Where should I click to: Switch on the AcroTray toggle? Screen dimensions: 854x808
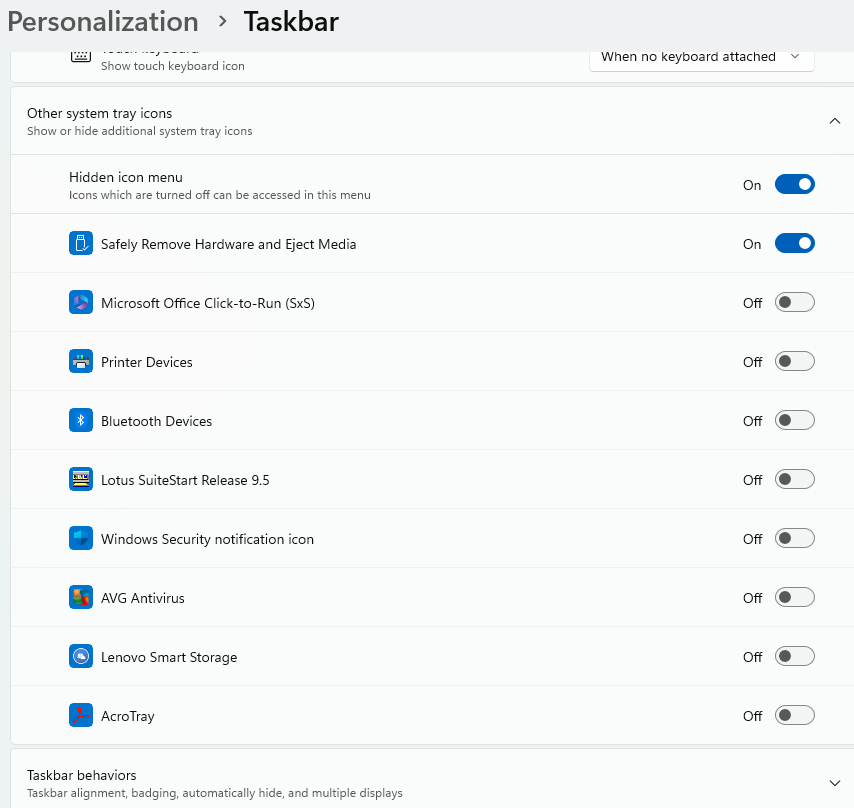[795, 715]
